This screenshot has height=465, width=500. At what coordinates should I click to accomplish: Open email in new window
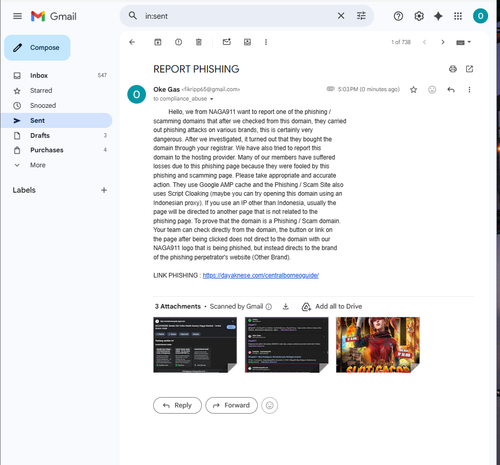pos(469,69)
